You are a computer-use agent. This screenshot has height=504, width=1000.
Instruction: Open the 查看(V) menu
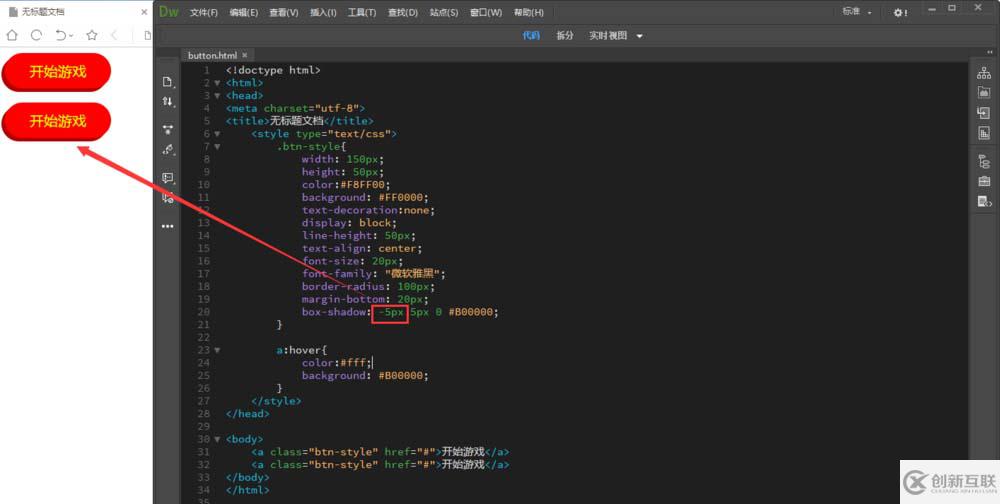coord(284,13)
